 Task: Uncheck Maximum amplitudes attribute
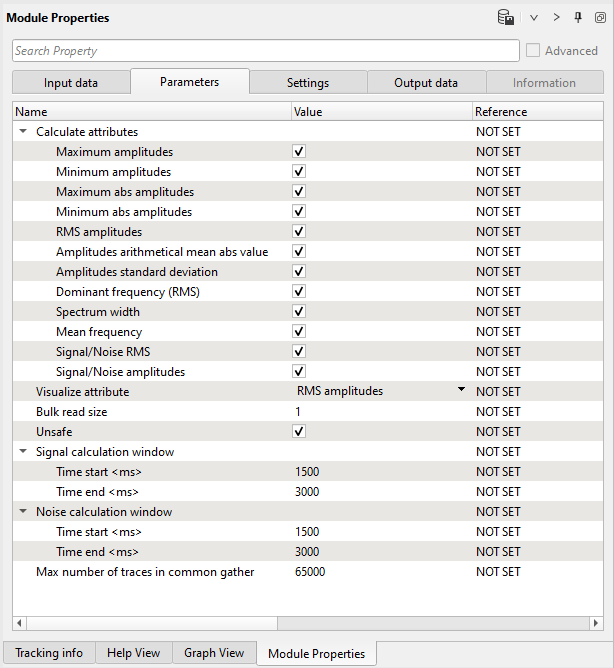[x=299, y=152]
